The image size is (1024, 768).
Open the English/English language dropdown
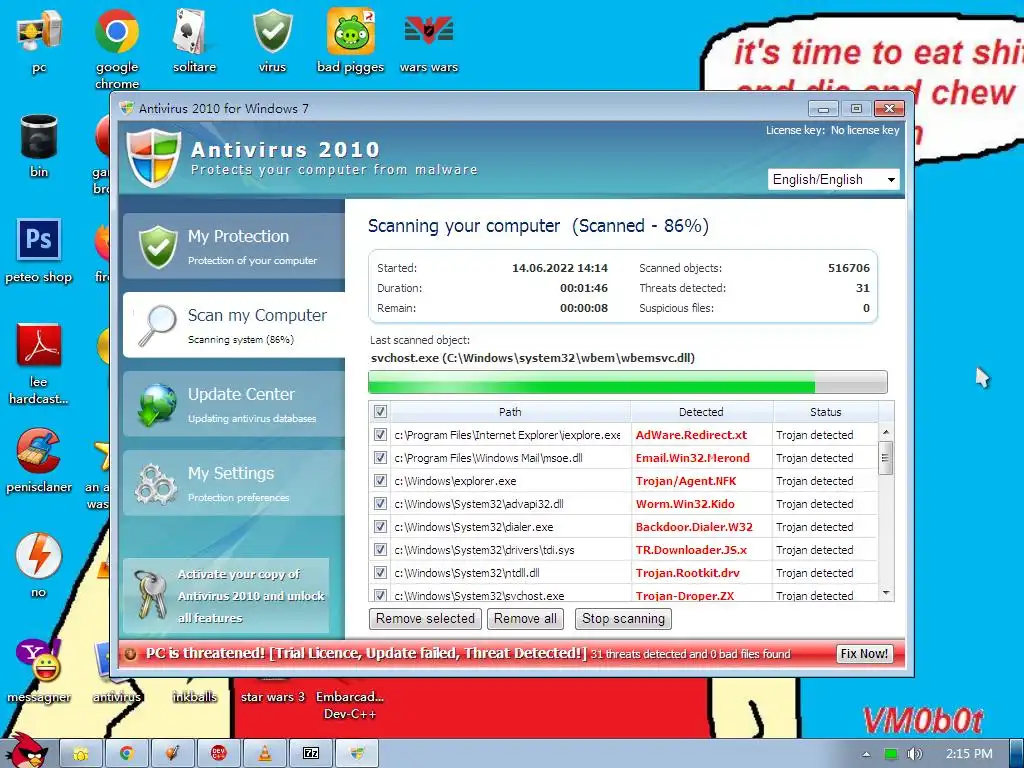[833, 180]
